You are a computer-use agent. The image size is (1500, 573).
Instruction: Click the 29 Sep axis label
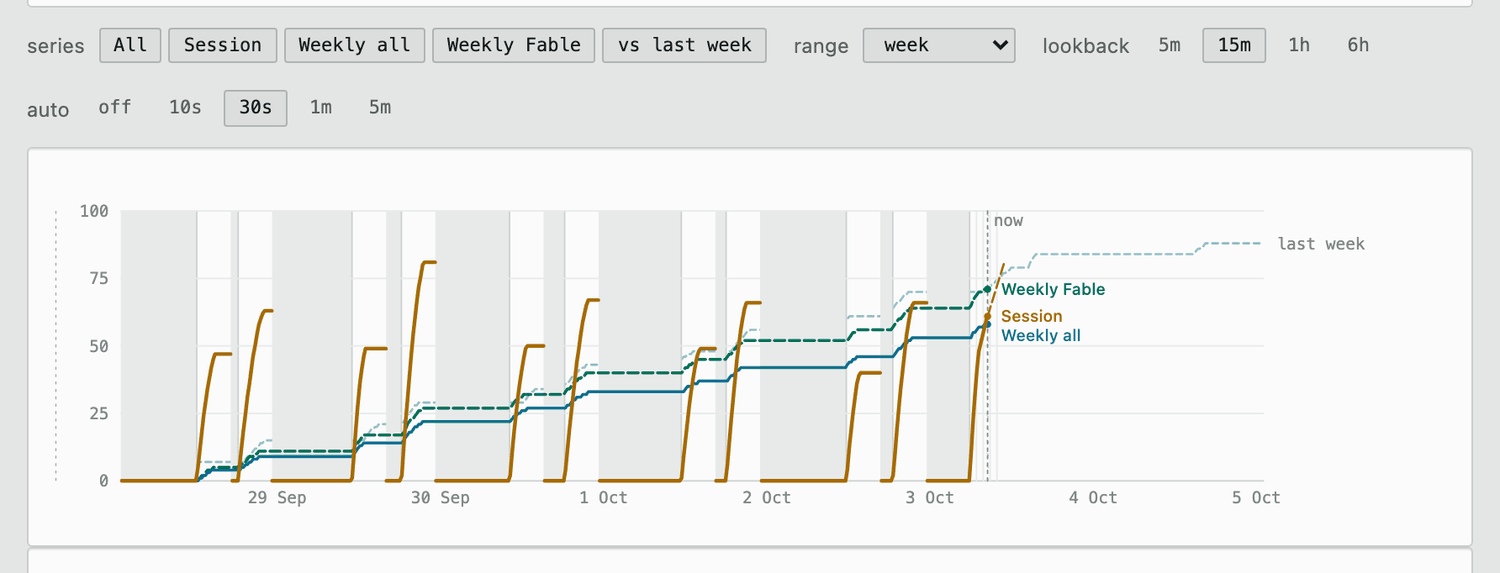pyautogui.click(x=277, y=498)
